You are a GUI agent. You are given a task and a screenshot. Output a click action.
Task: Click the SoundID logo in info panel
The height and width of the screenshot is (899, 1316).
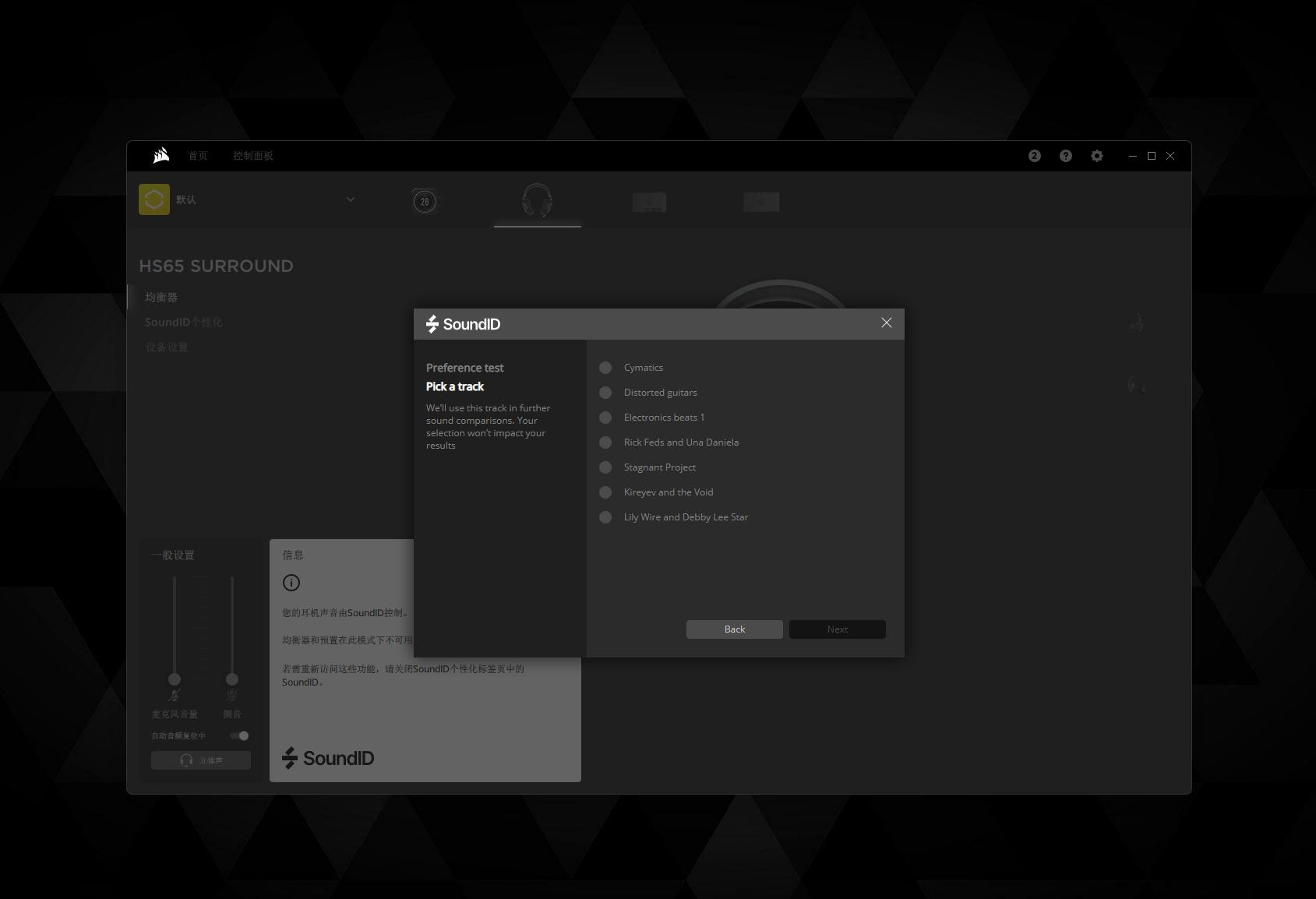[x=328, y=758]
